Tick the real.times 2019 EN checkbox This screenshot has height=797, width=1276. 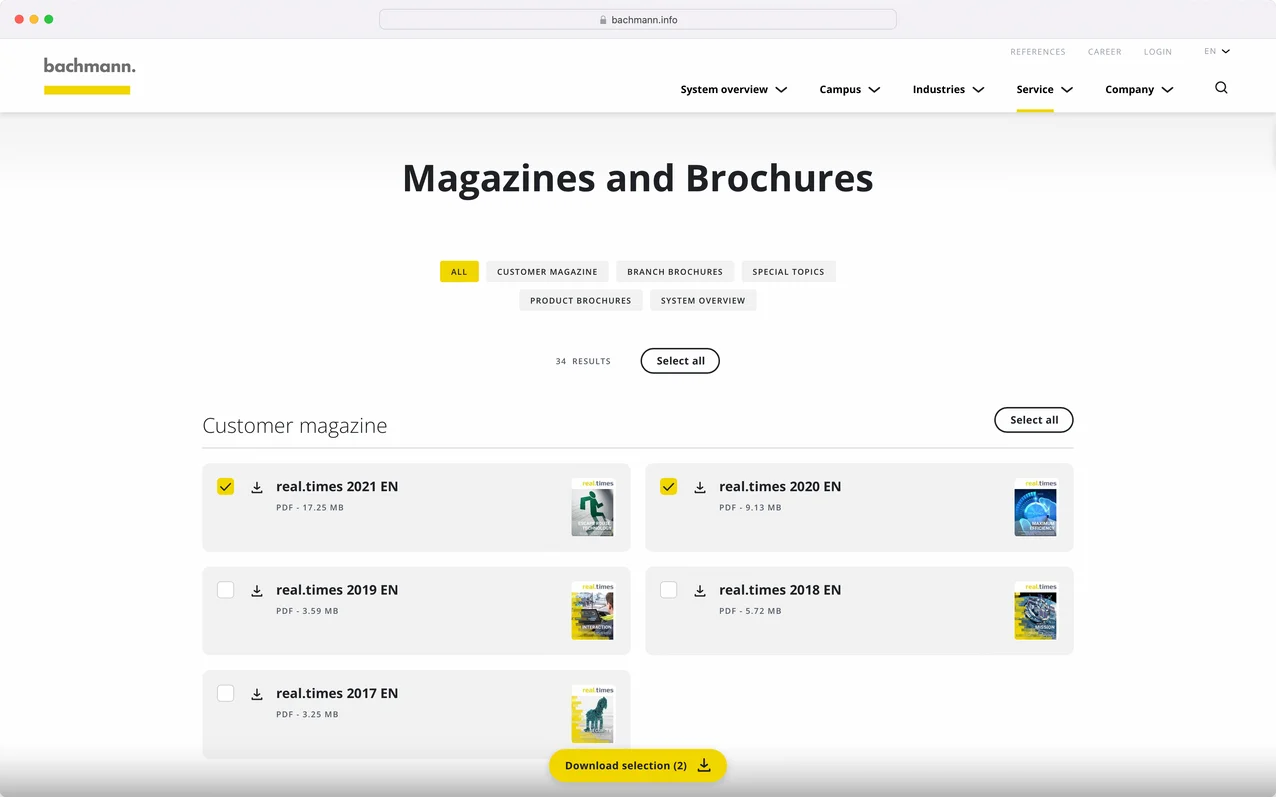click(226, 590)
